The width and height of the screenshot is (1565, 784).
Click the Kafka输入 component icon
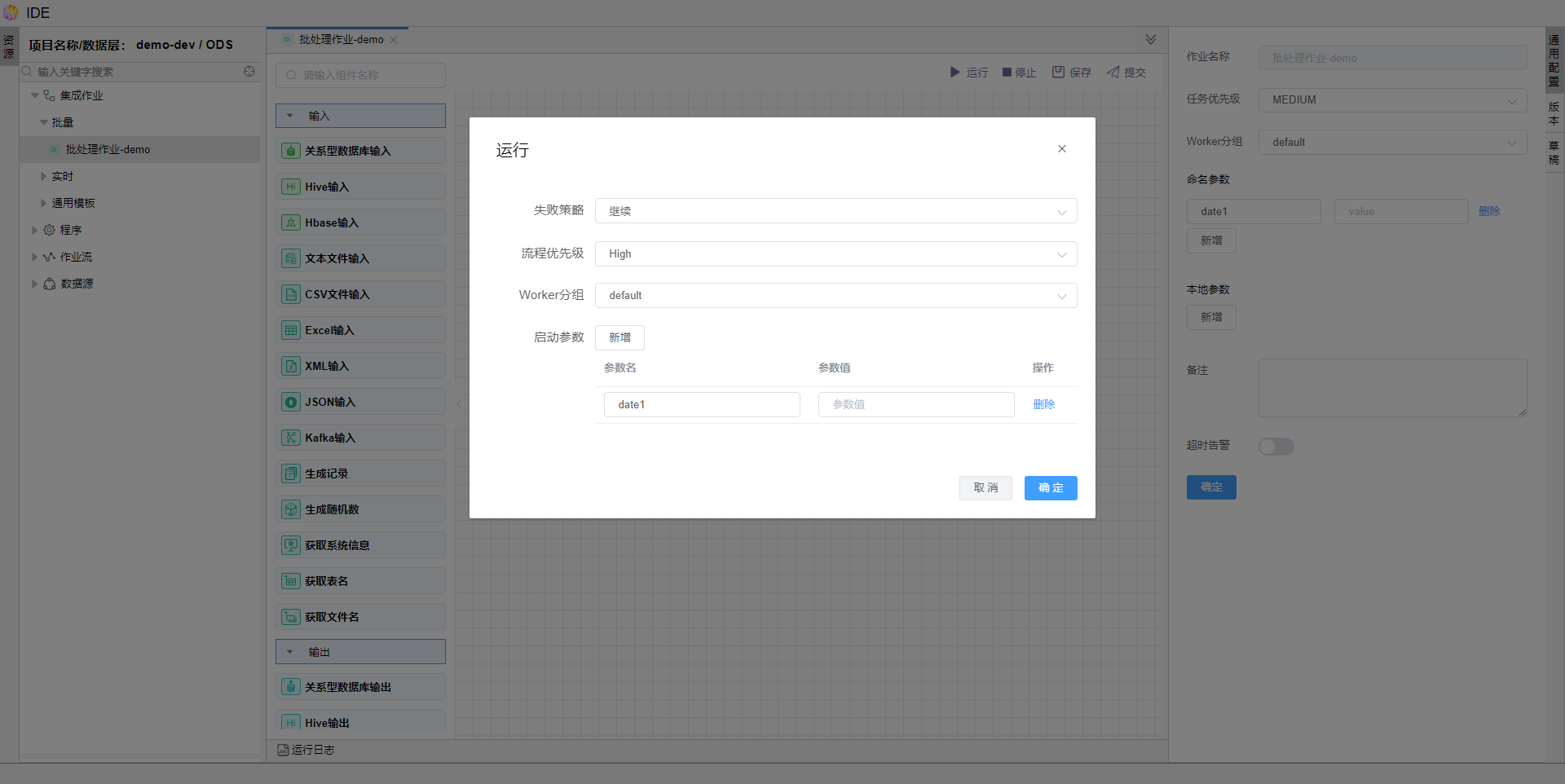pyautogui.click(x=291, y=438)
